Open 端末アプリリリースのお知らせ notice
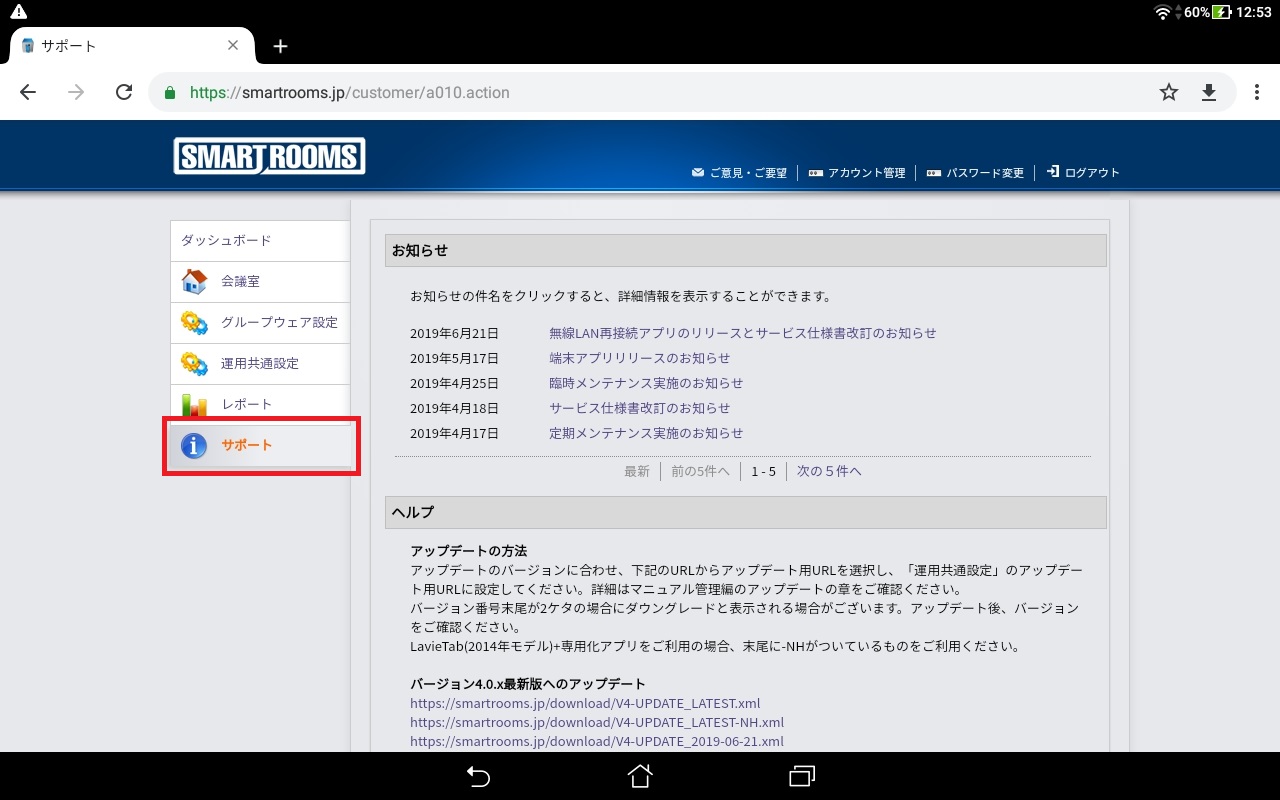The width and height of the screenshot is (1280, 800). pyautogui.click(x=640, y=358)
